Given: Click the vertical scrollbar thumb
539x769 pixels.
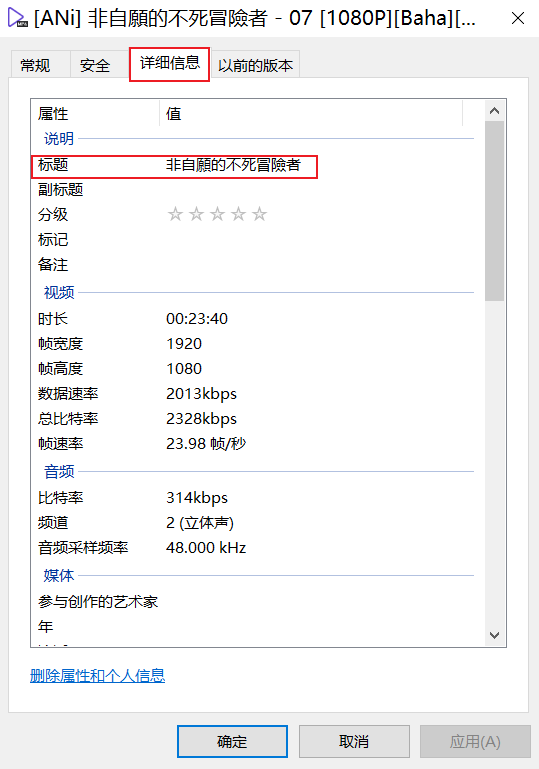Looking at the screenshot, I should [x=494, y=211].
